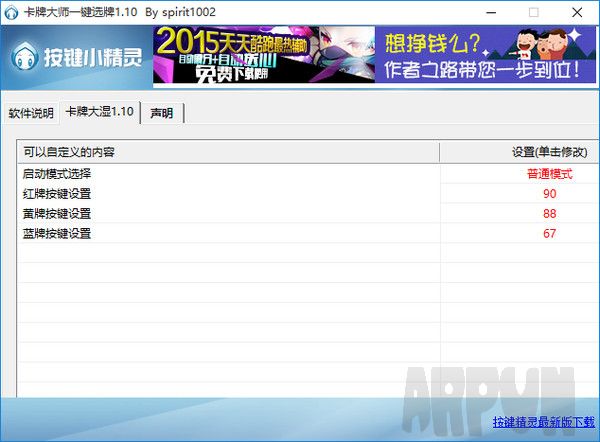Select the 蓝牌按键设置 row
This screenshot has width=600, height=442.
pyautogui.click(x=308, y=233)
